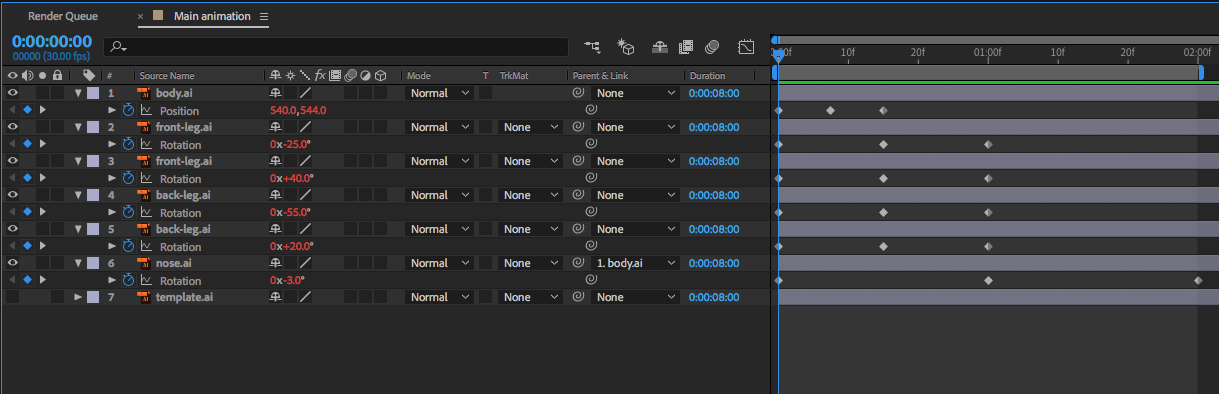Screen dimensions: 1219x394
Task: Go to next keyframe on body.ai Position
Action: pos(42,110)
